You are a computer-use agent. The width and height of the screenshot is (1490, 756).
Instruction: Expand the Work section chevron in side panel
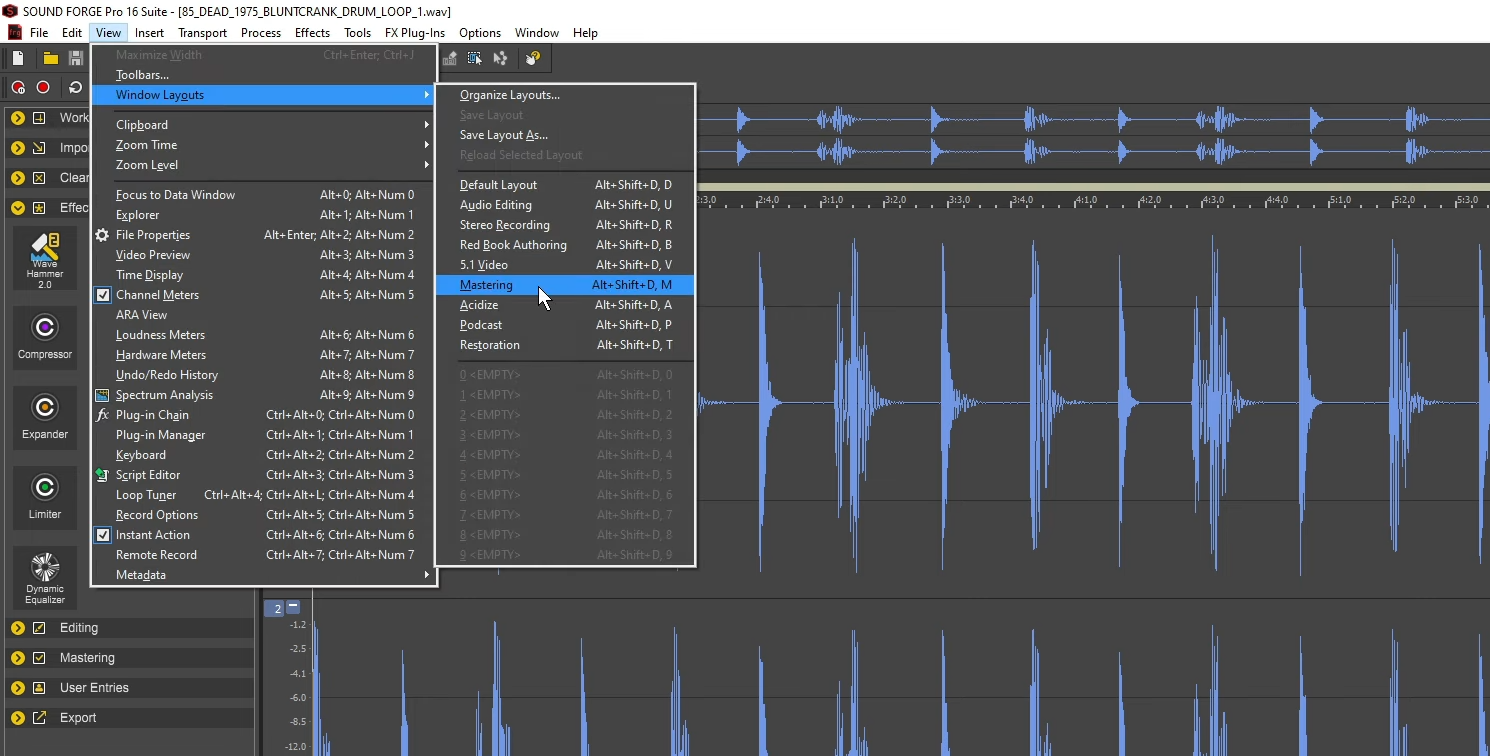[x=18, y=118]
